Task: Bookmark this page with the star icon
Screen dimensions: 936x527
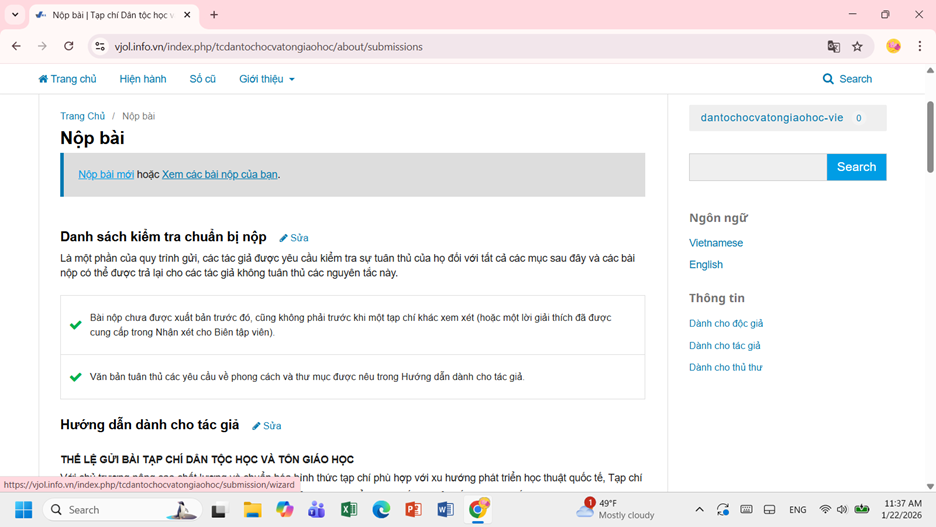Action: coord(857,46)
